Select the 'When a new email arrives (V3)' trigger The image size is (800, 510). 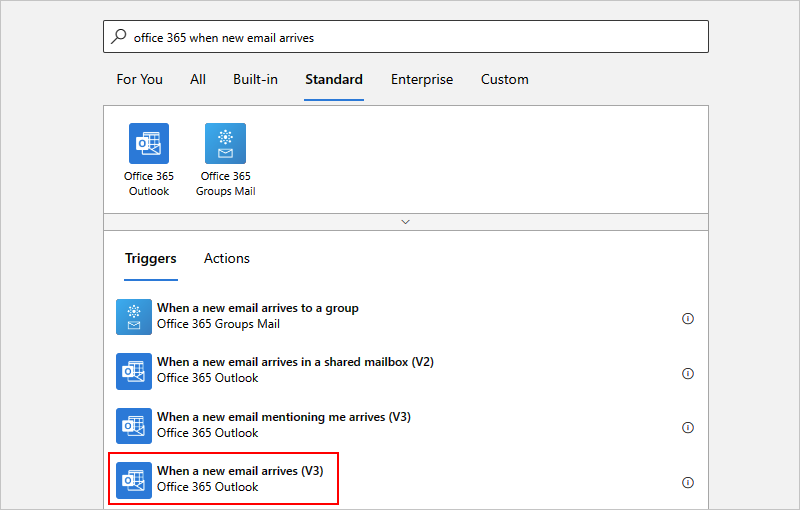coord(240,479)
